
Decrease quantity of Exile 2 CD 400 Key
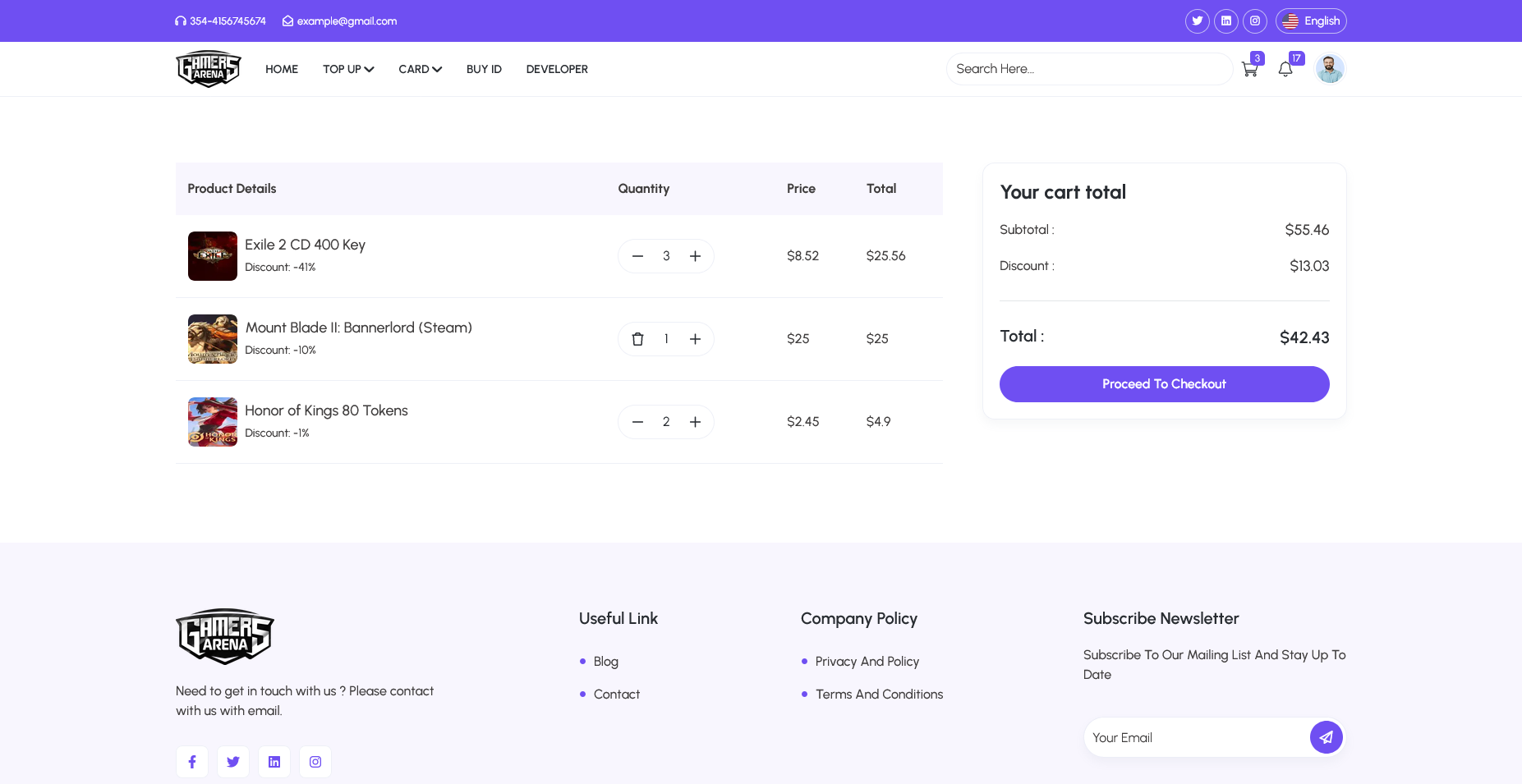[637, 256]
